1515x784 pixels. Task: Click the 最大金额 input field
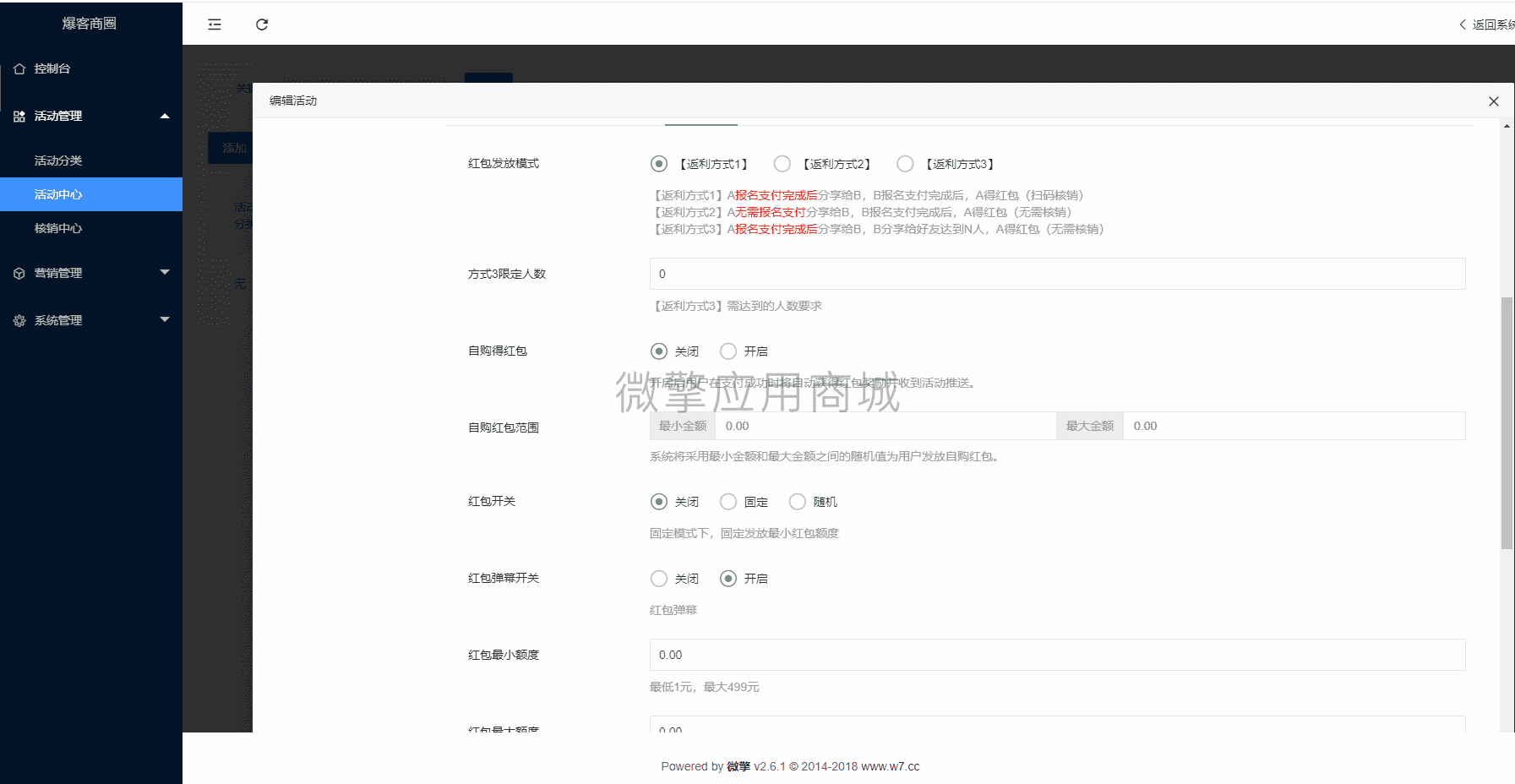1294,426
